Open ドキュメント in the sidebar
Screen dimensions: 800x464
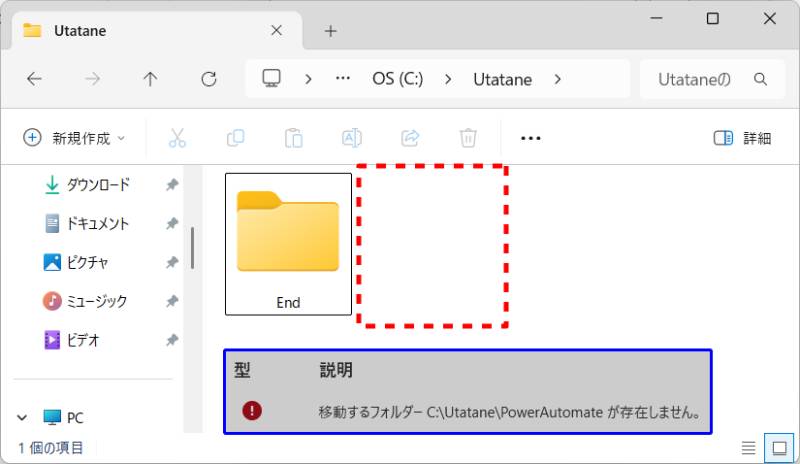pos(98,223)
